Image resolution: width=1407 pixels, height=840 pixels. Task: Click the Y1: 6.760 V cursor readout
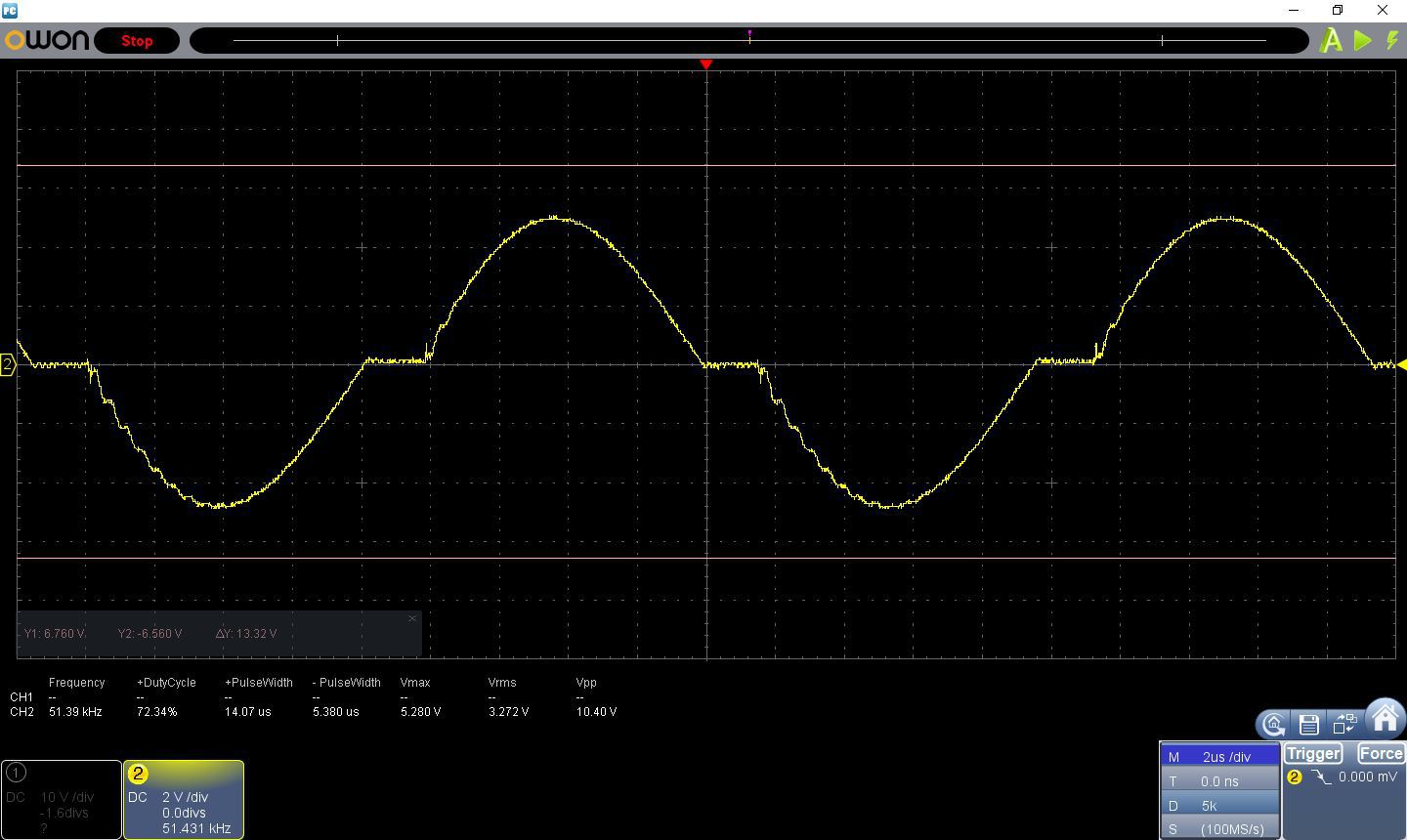pyautogui.click(x=55, y=634)
